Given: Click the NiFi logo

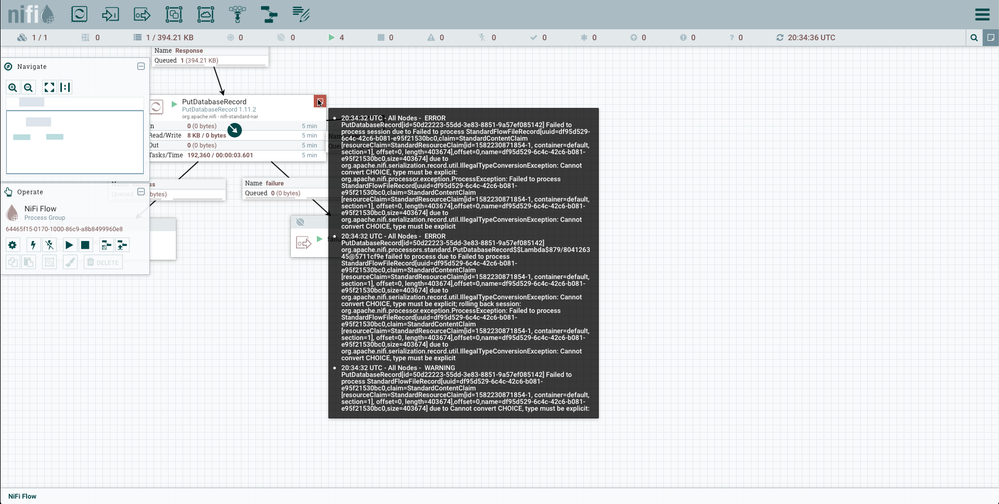Looking at the screenshot, I should coord(31,14).
